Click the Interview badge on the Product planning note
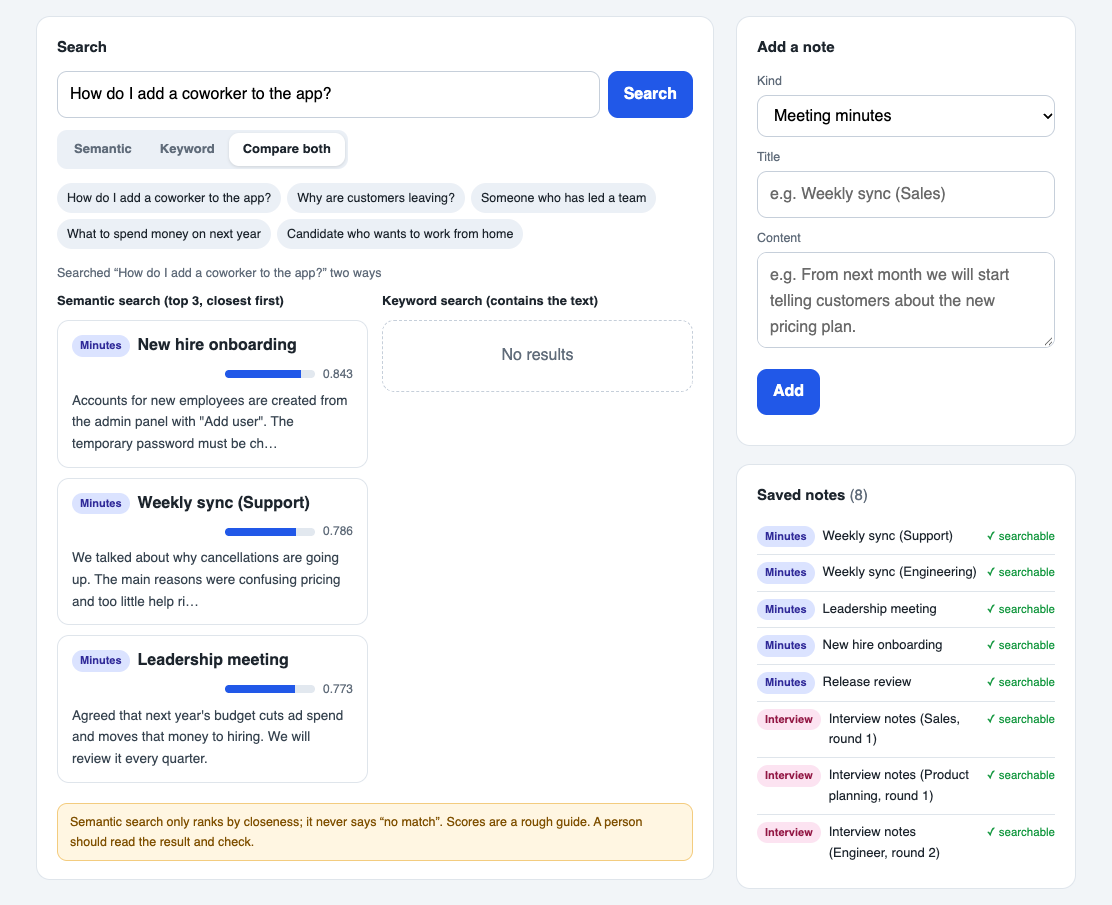The width and height of the screenshot is (1112, 905). 789,775
